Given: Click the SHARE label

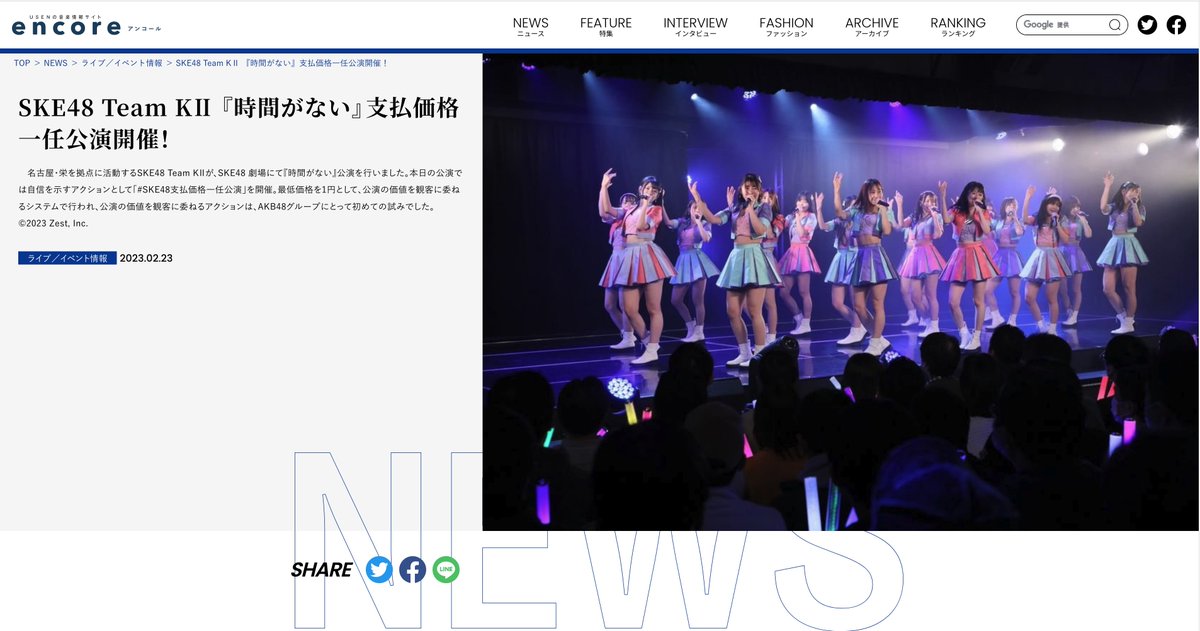Looking at the screenshot, I should [x=321, y=570].
